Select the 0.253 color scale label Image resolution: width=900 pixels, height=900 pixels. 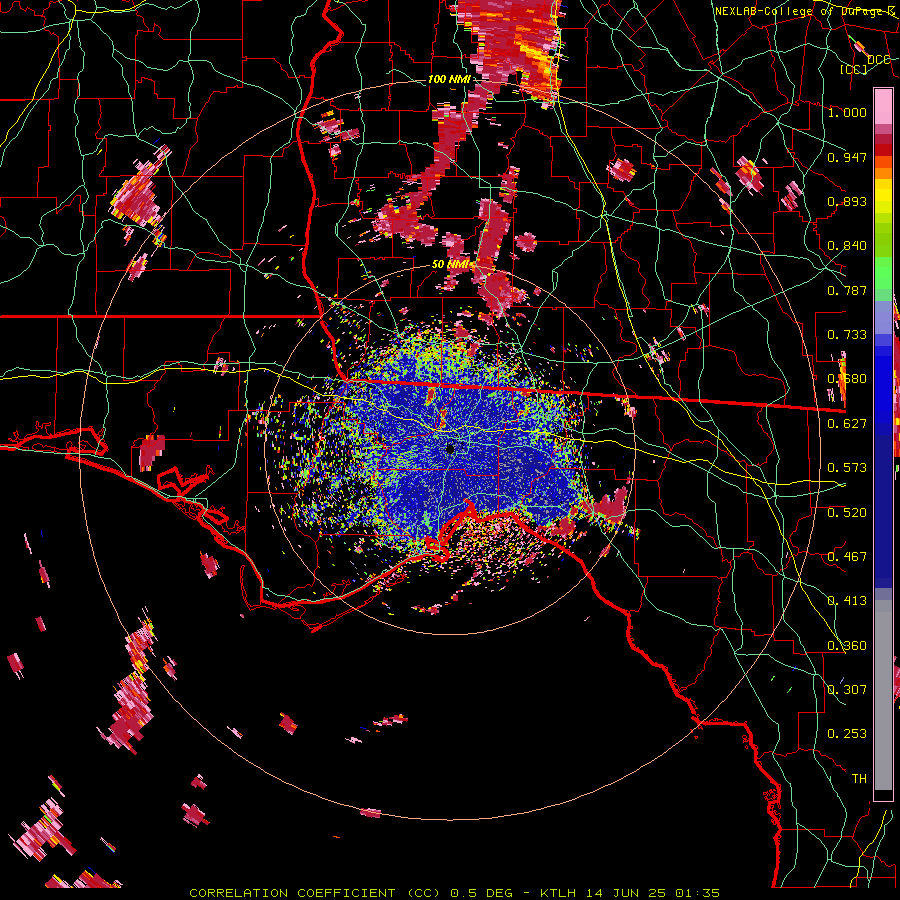pos(847,734)
